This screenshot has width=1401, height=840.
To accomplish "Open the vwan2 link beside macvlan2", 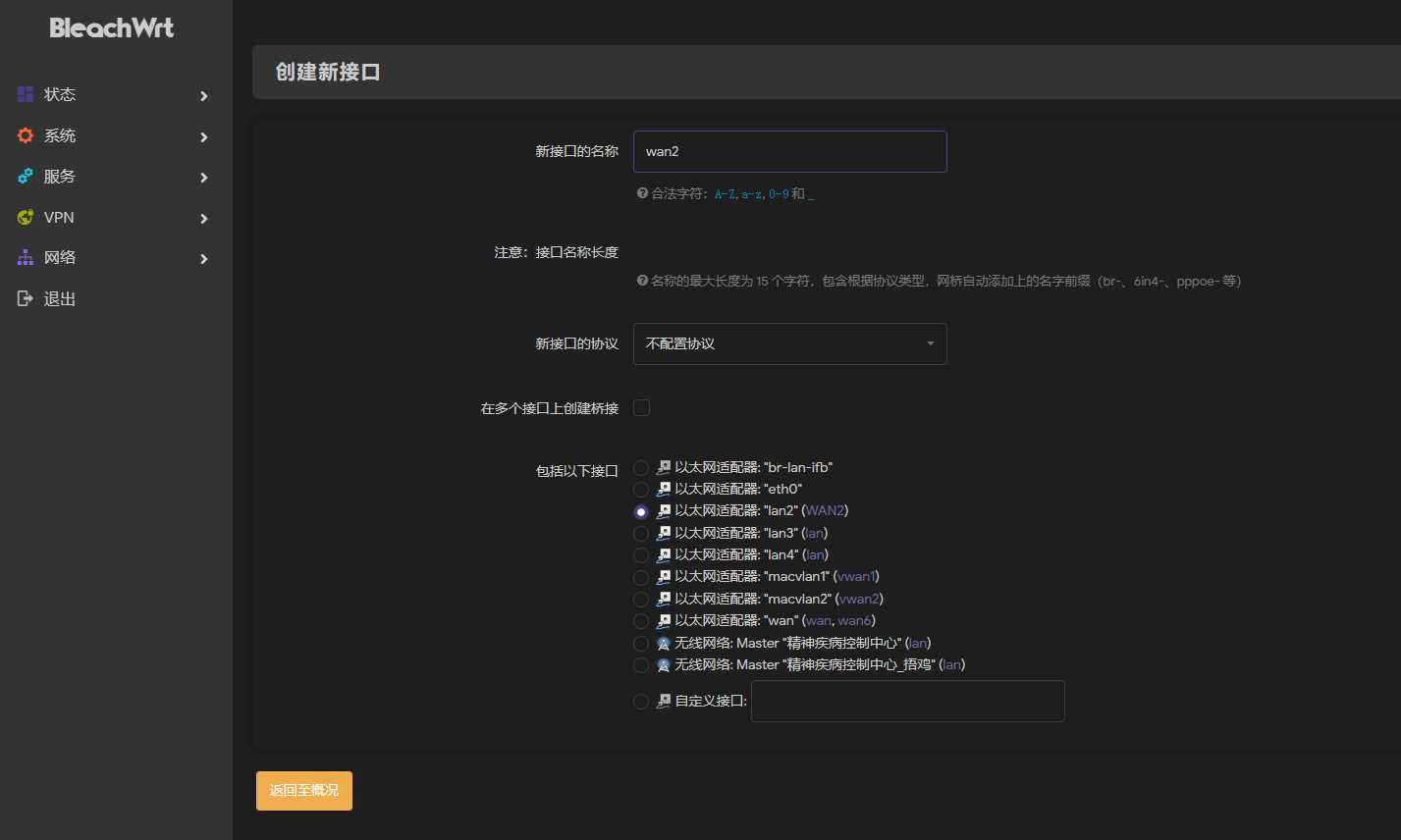I will [860, 599].
